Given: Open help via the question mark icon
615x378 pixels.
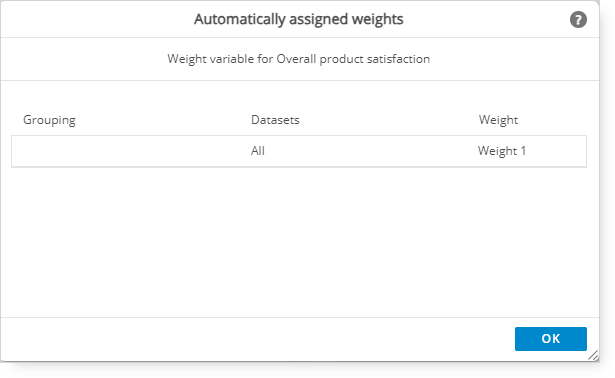Looking at the screenshot, I should point(578,20).
